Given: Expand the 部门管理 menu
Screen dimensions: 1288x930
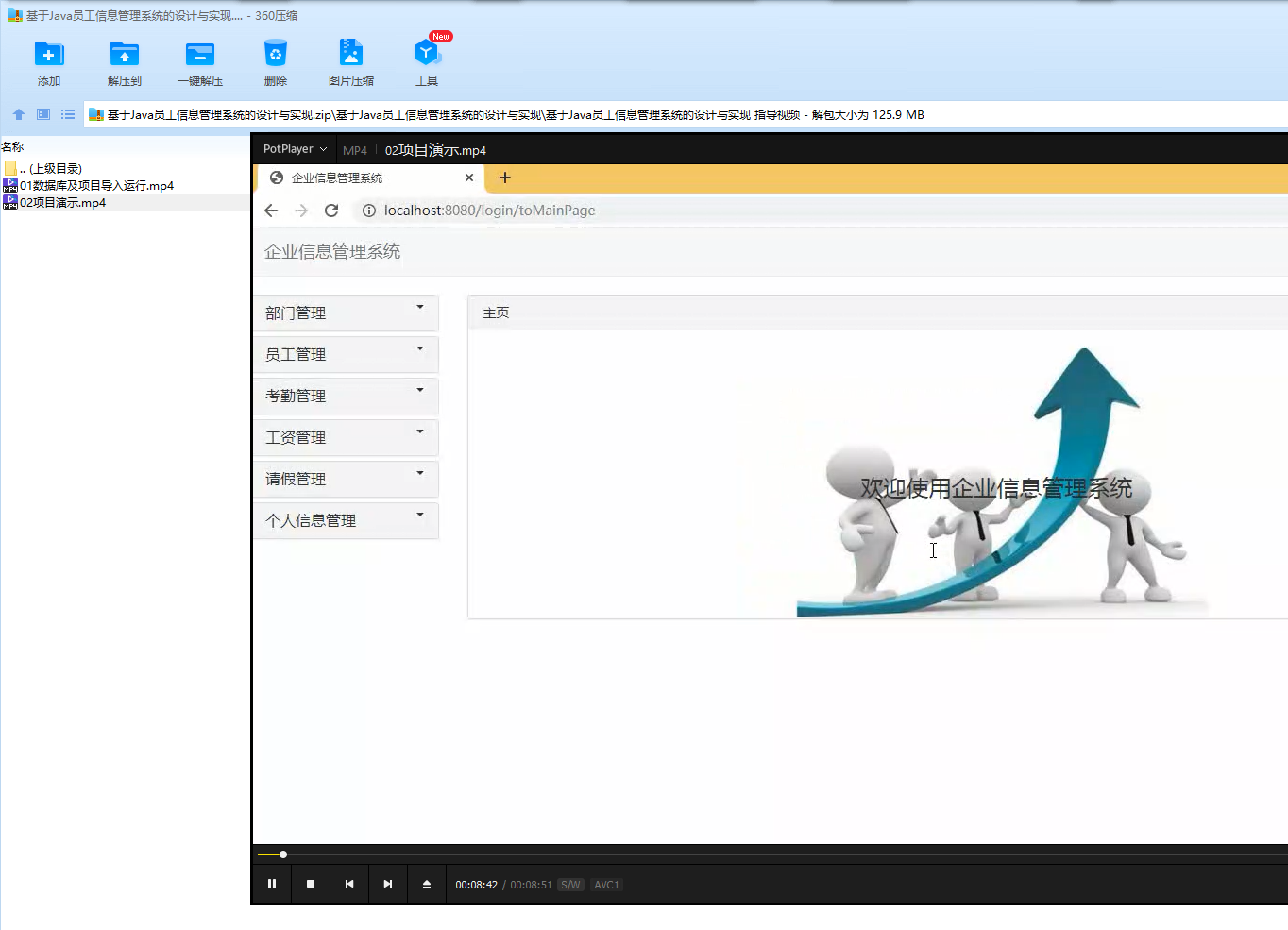Looking at the screenshot, I should [x=346, y=313].
